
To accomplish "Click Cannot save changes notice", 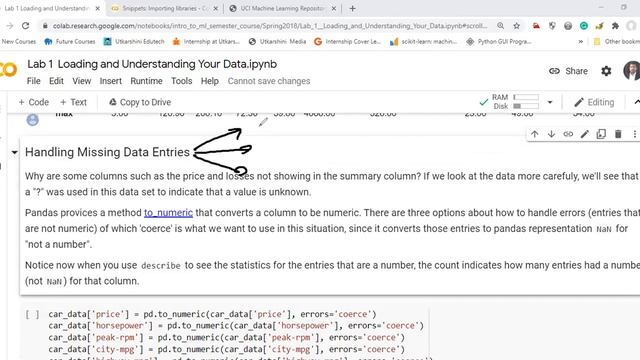I will tap(269, 81).
